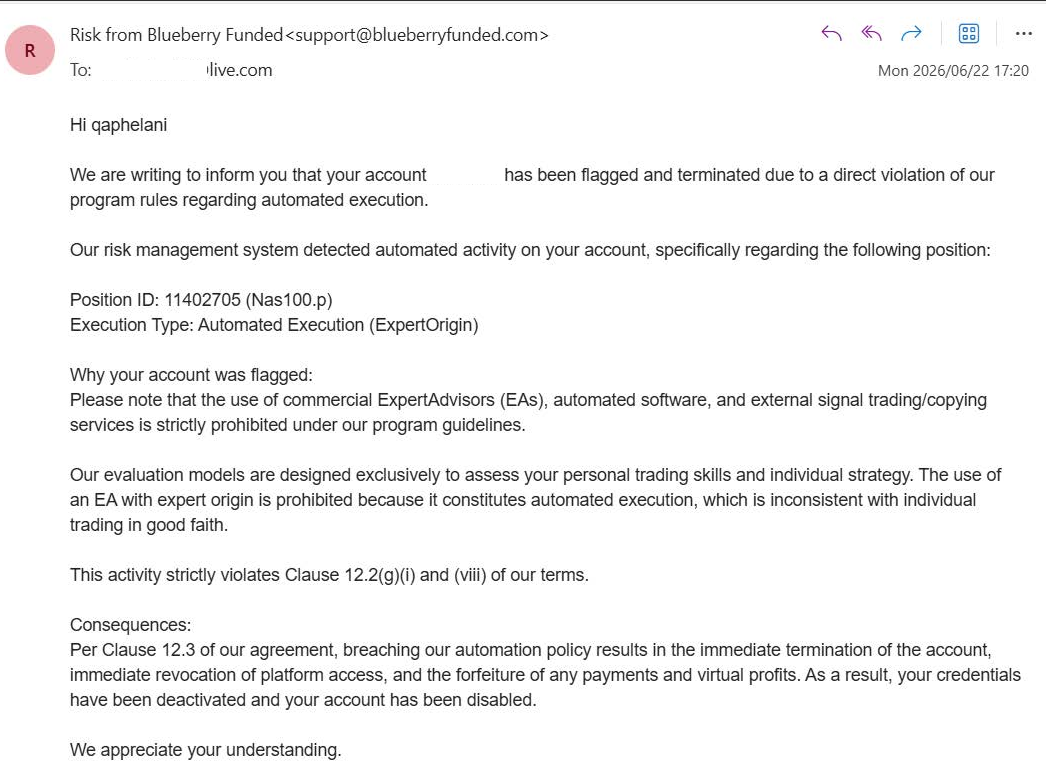Click the Hi qaphelani greeting line
The height and width of the screenshot is (775, 1046).
pyautogui.click(x=119, y=125)
